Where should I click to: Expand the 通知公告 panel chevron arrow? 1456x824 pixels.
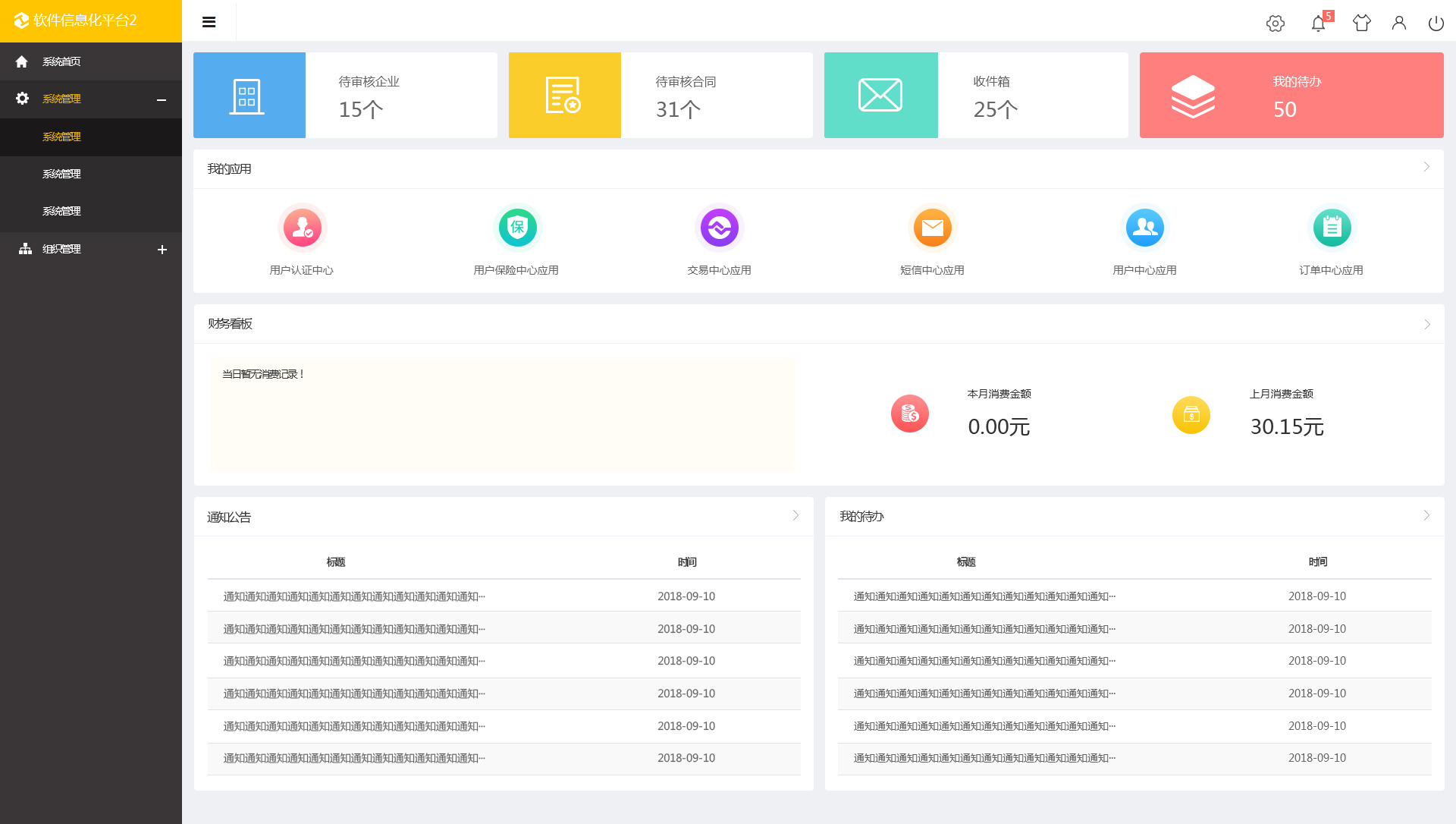click(x=795, y=516)
